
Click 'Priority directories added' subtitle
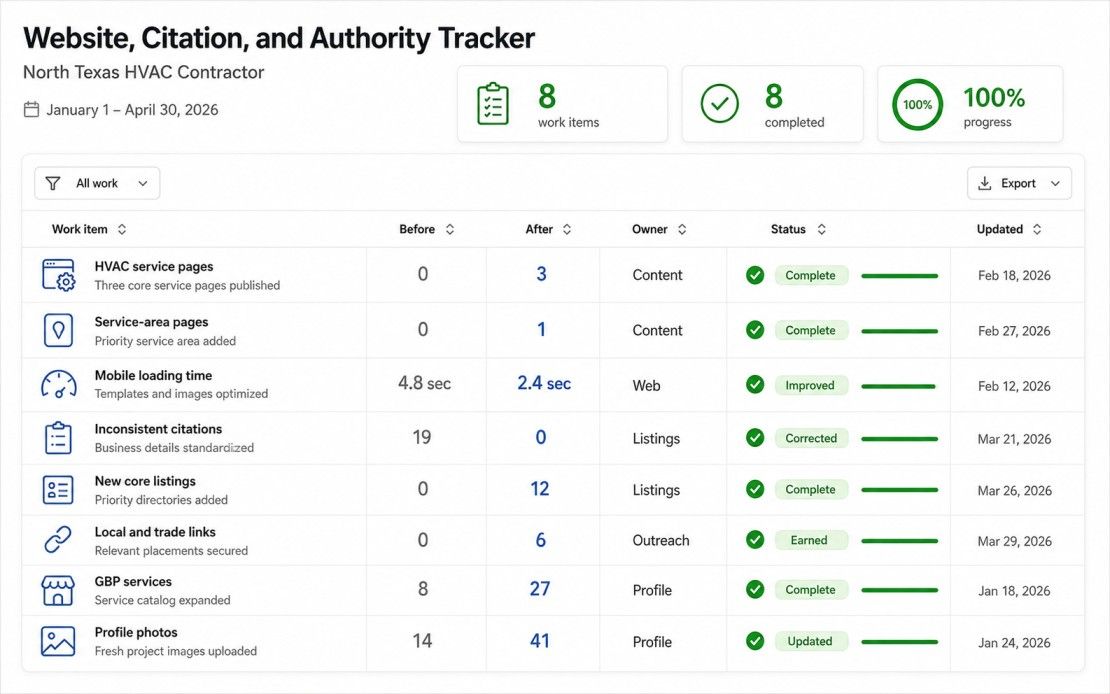pos(161,500)
